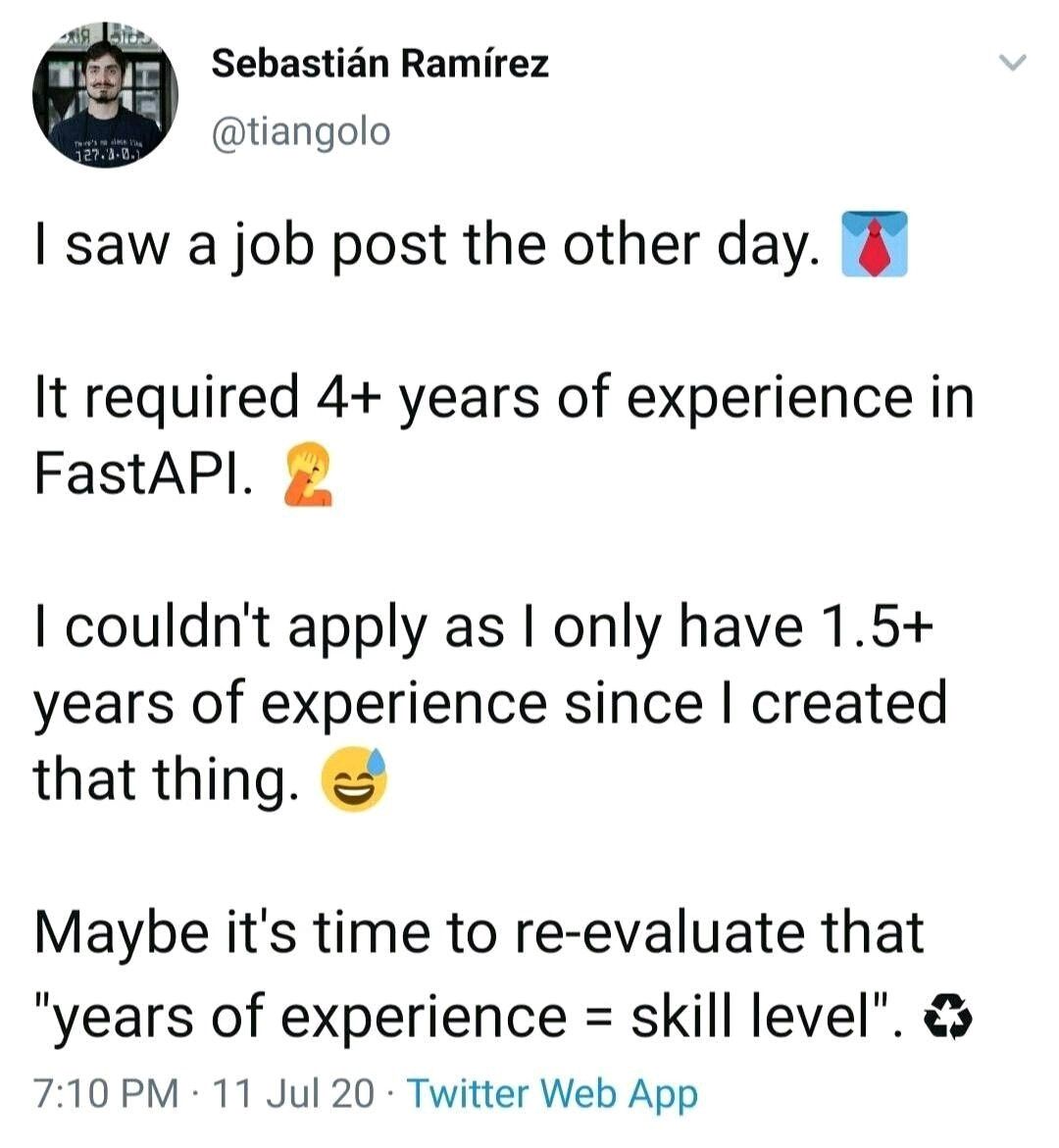The image size is (1059, 1148).
Task: Click the 7:10 PM timestamp
Action: tap(105, 1093)
